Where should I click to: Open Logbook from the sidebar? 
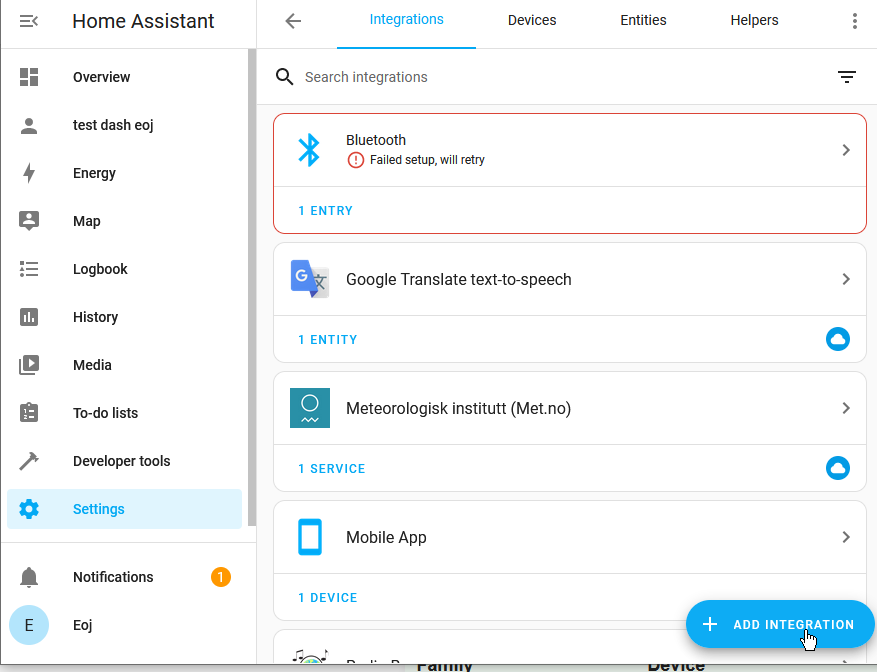tap(124, 269)
